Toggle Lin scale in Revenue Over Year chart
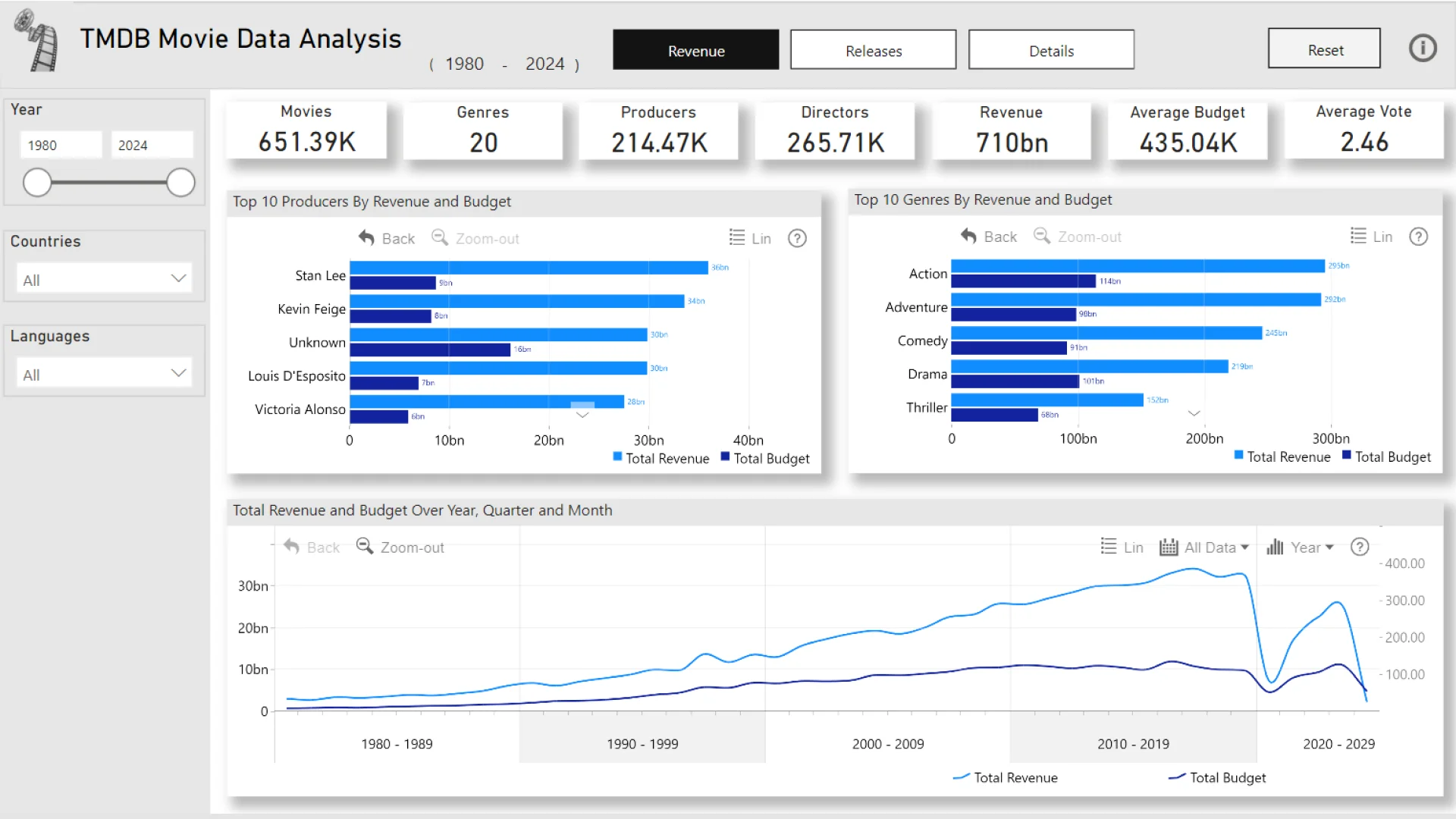This screenshot has width=1456, height=819. 1122,547
